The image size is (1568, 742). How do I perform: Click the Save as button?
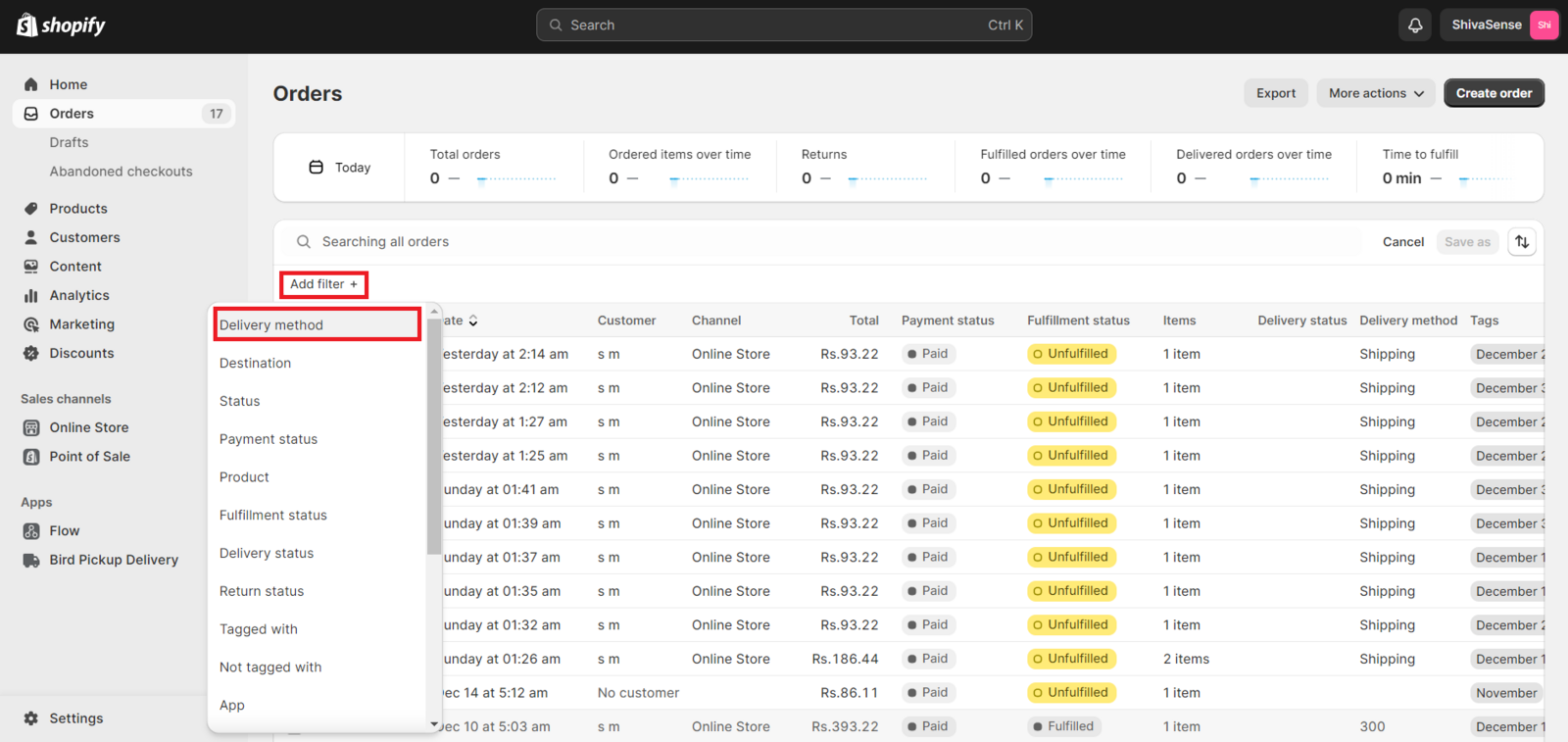coord(1467,242)
